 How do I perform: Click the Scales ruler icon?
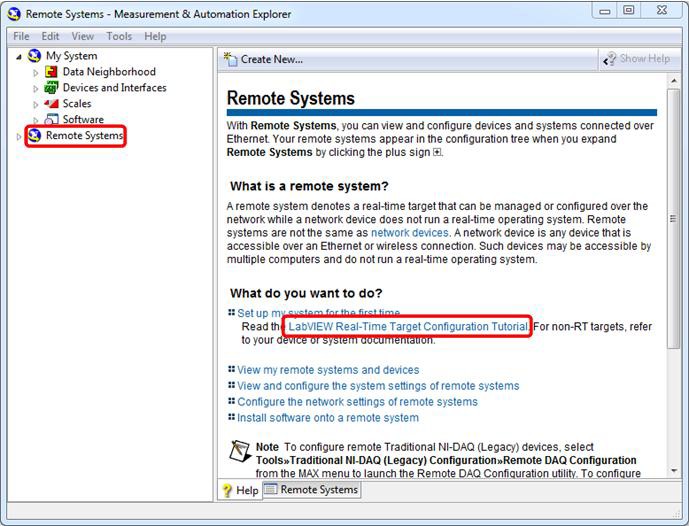[51, 104]
